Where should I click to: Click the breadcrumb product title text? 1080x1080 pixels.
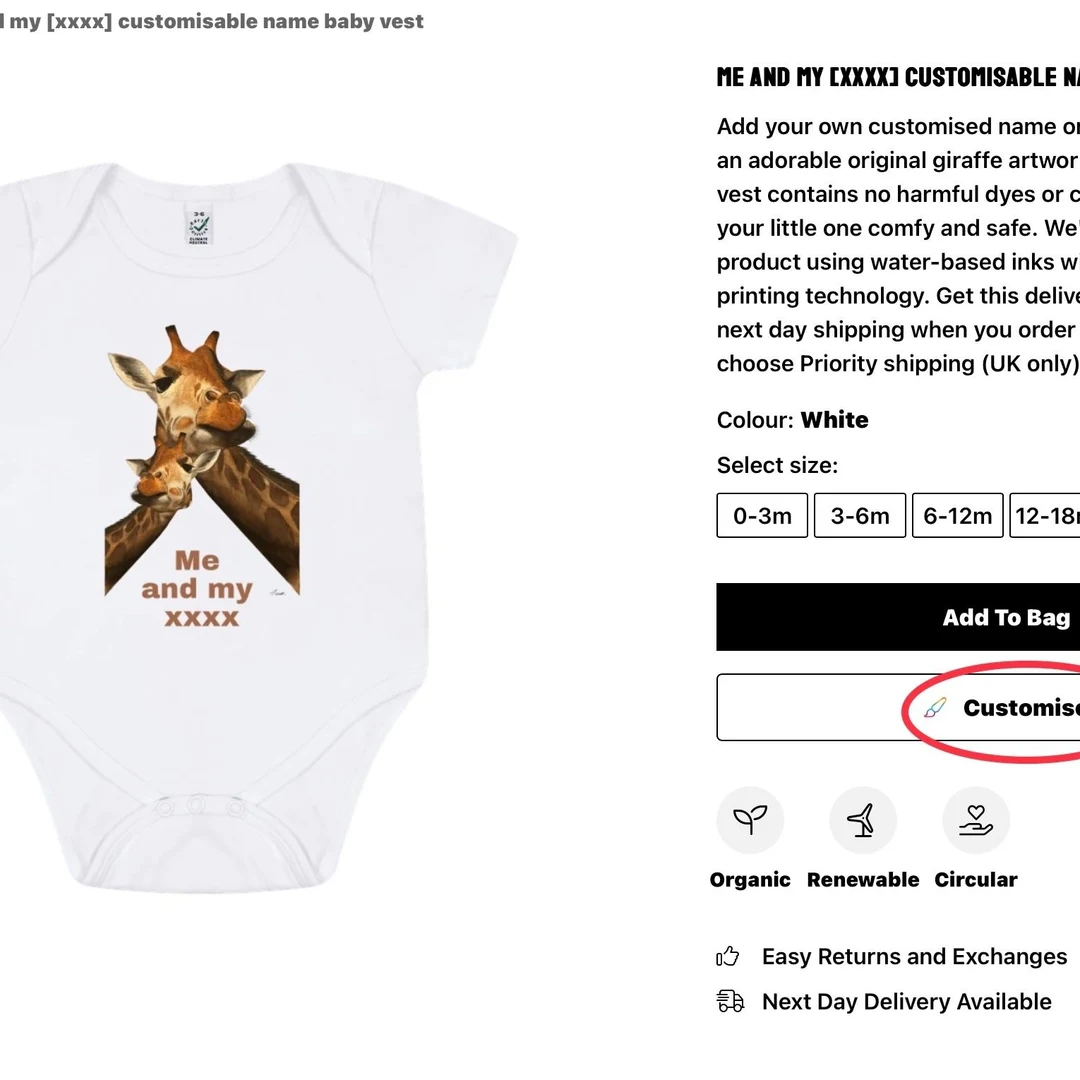coord(211,21)
